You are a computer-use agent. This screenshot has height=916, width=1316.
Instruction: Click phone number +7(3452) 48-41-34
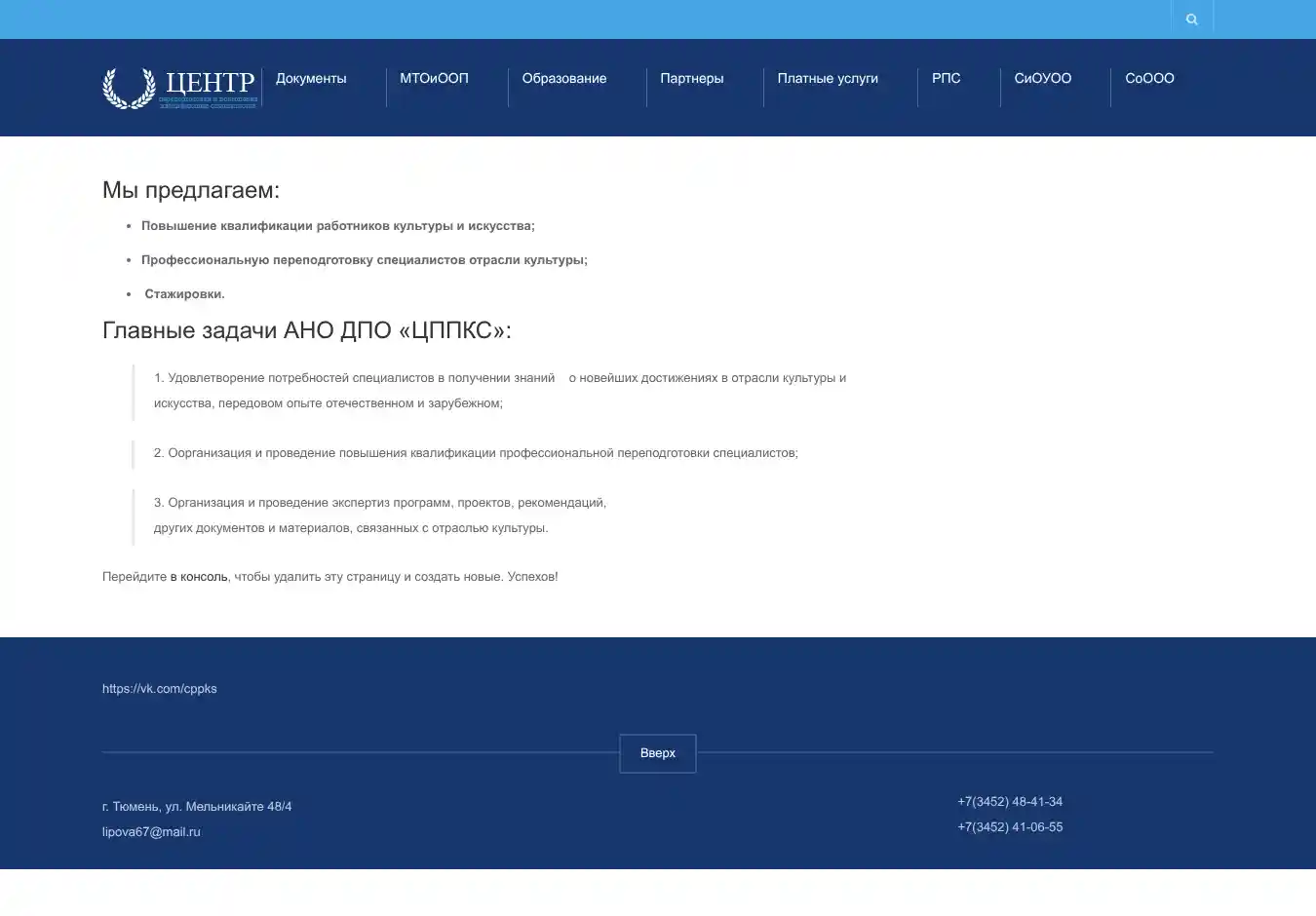(x=1010, y=802)
